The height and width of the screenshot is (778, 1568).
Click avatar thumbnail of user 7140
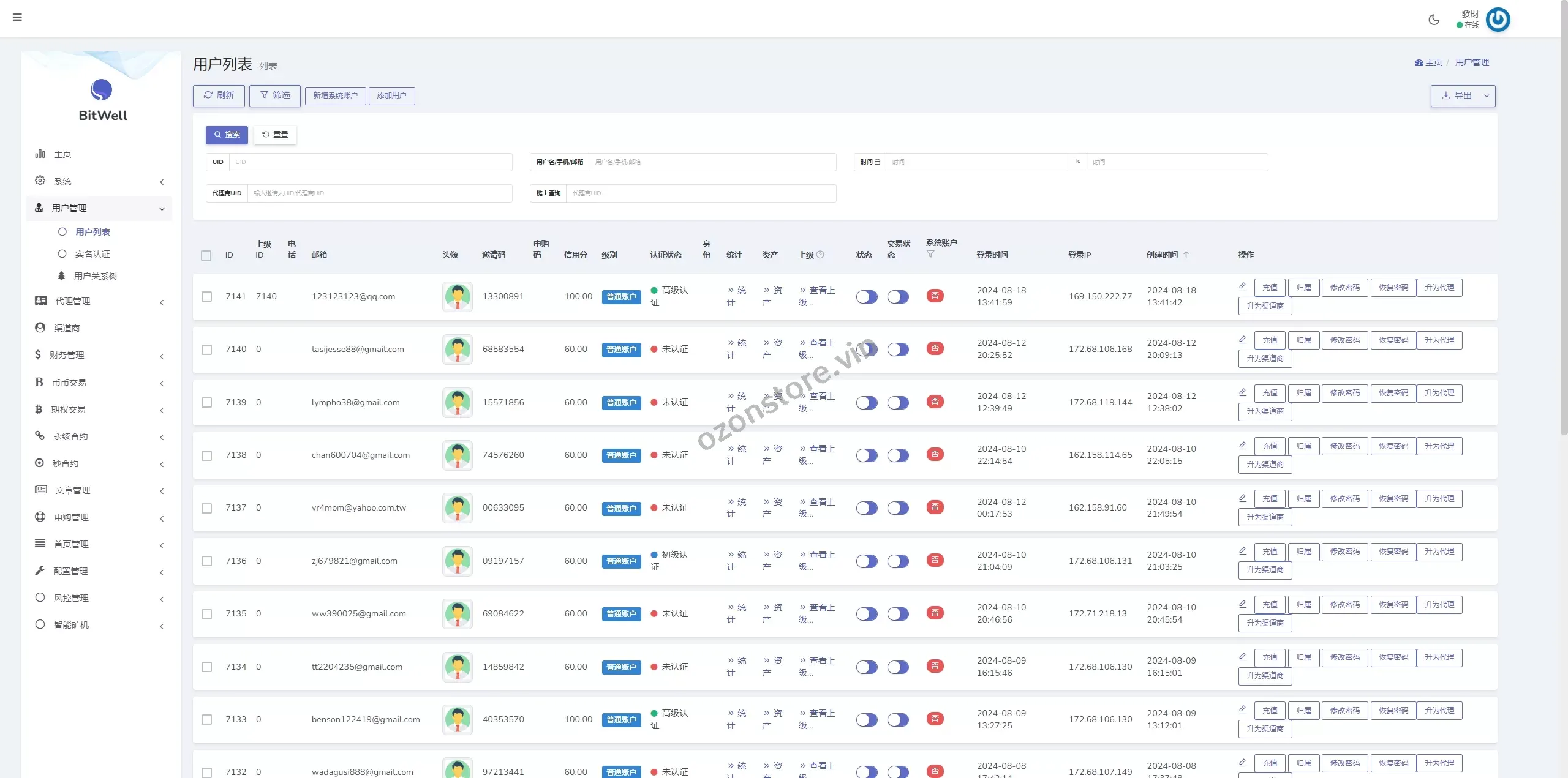tap(458, 350)
